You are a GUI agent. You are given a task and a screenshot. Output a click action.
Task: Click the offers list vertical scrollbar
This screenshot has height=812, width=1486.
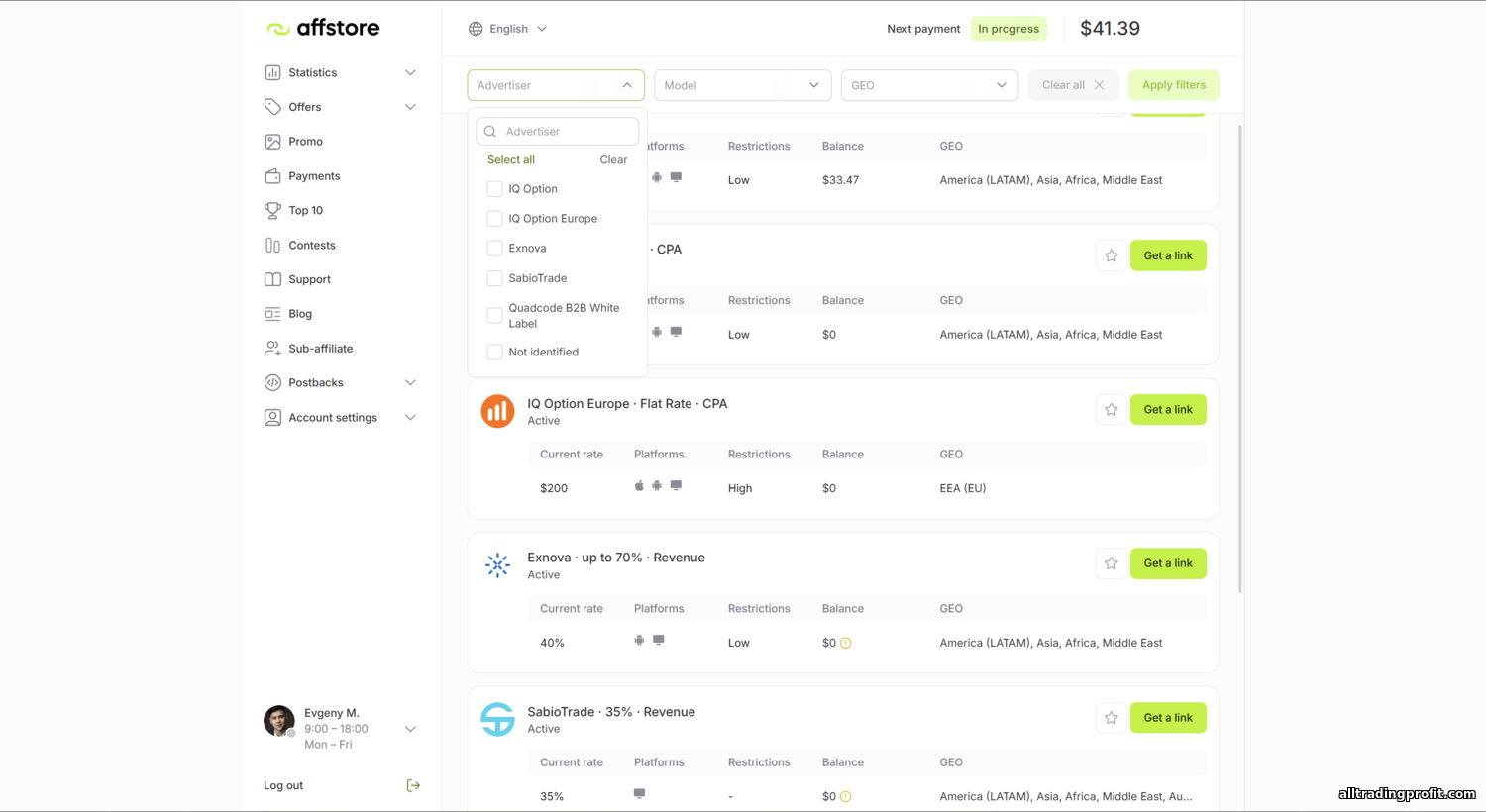(1240, 358)
